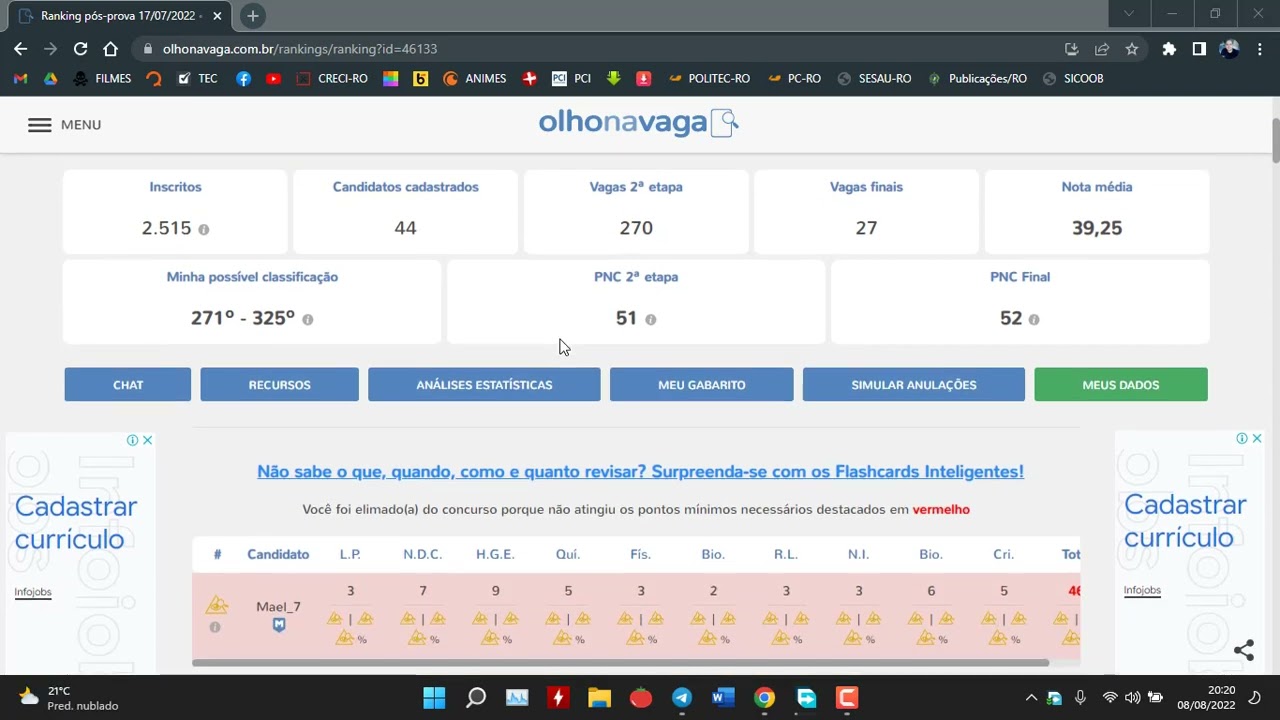Open the Facebook bookmark
The image size is (1280, 720).
(243, 78)
